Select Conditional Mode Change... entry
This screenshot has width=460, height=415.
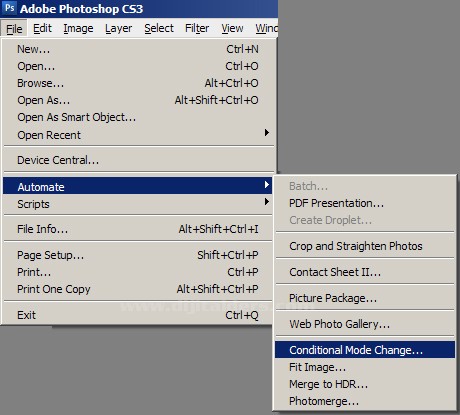pos(365,350)
